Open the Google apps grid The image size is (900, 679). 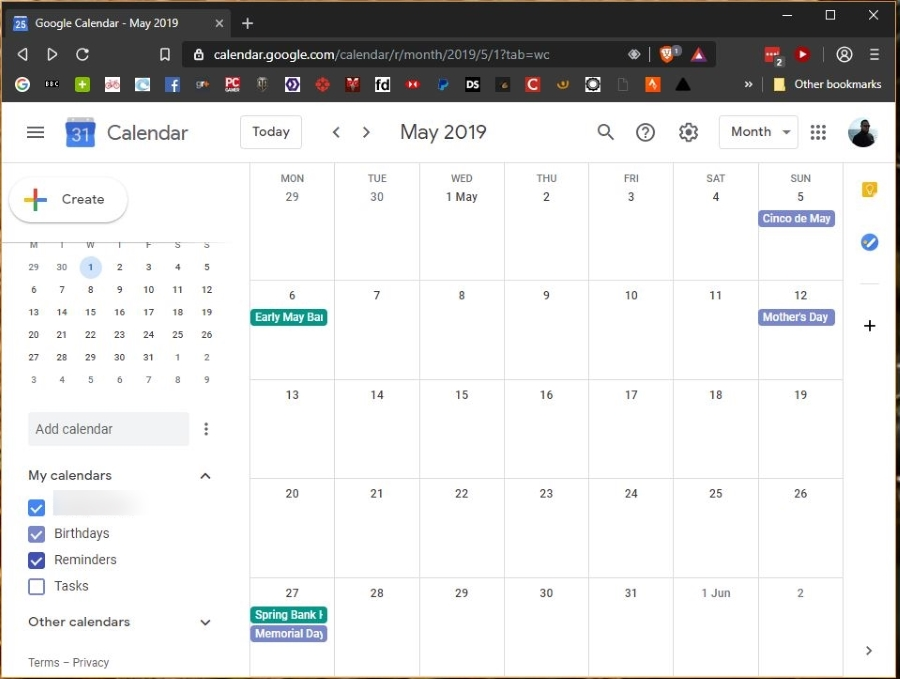818,133
